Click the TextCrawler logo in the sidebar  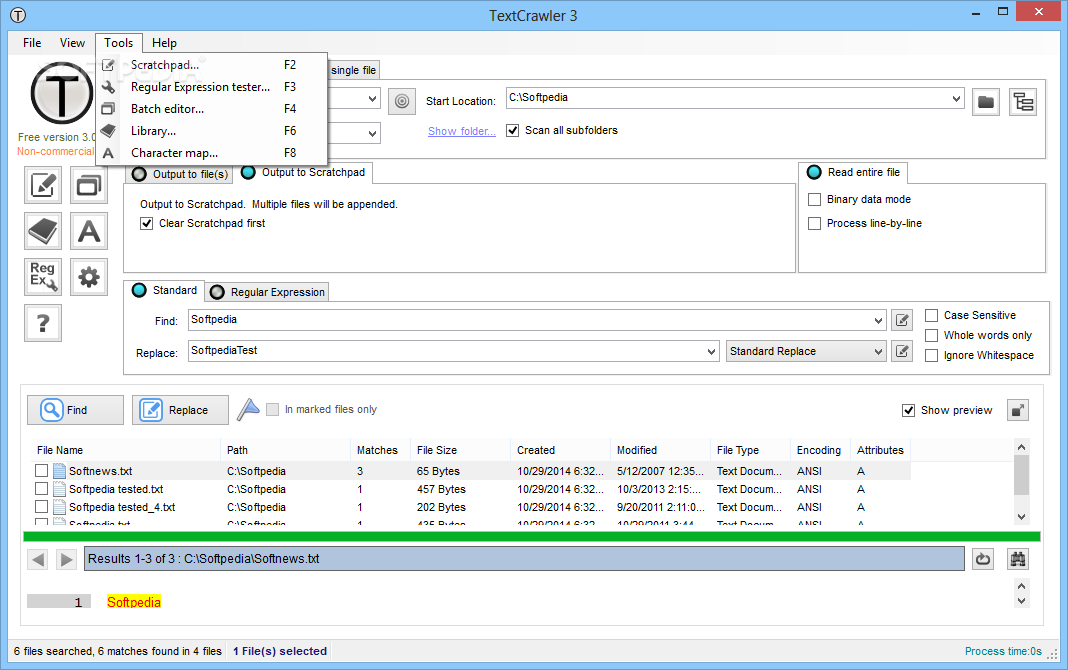pos(61,93)
